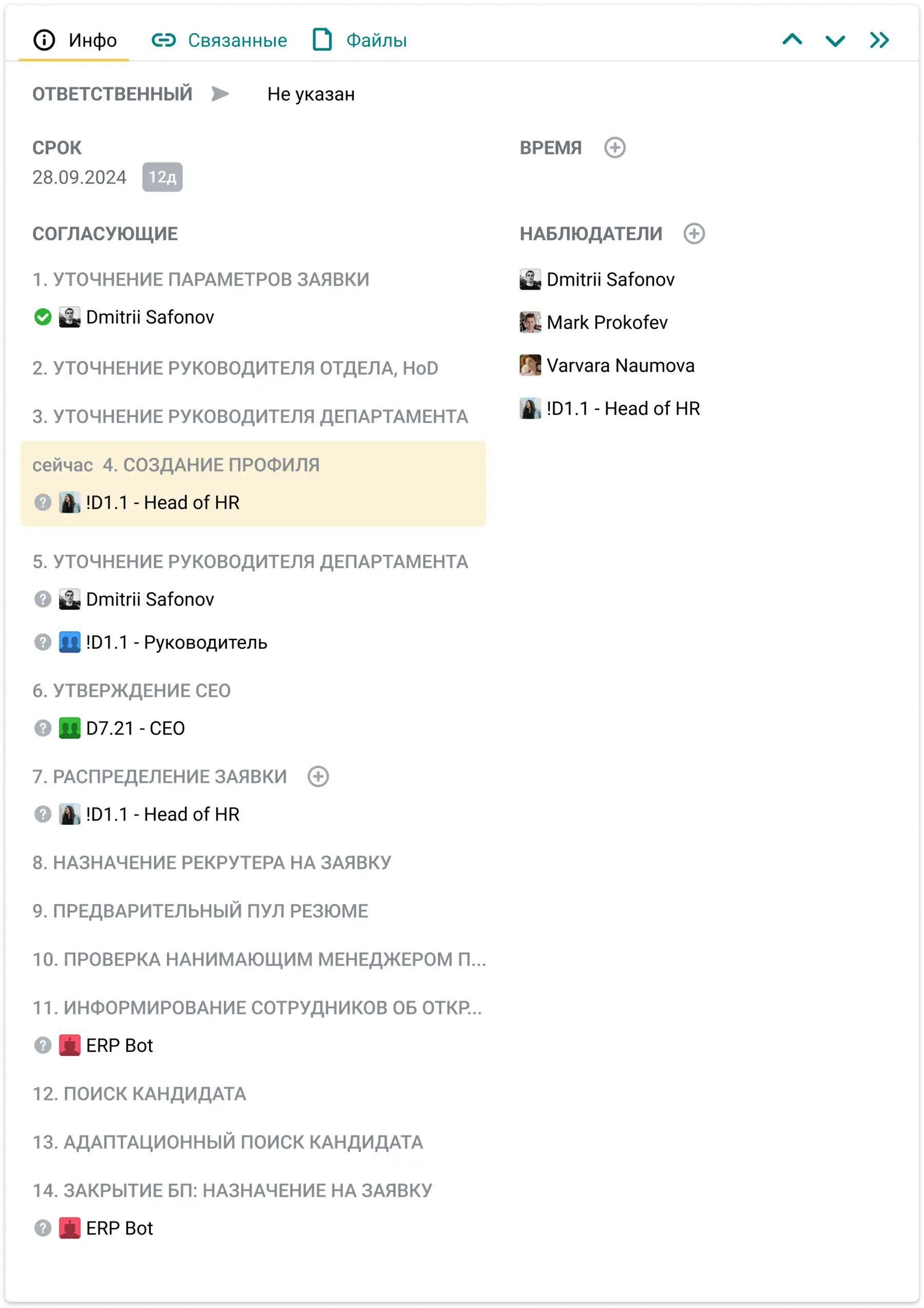
Task: Click the double-arrow collapse panel icon
Action: (878, 40)
